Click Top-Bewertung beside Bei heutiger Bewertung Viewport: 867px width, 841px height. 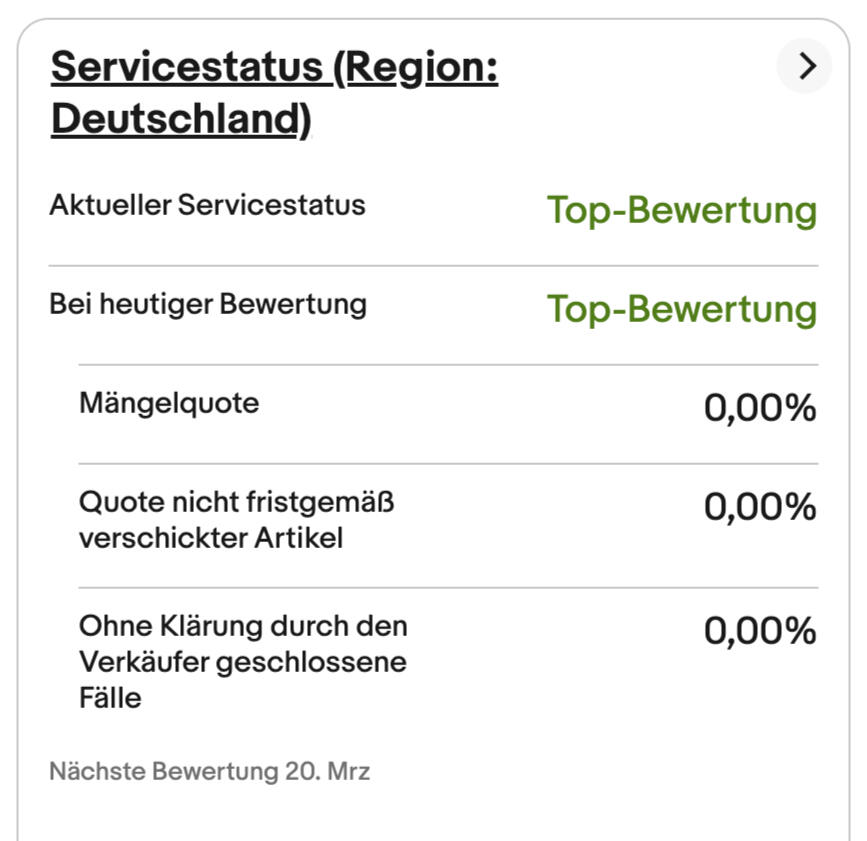point(681,309)
